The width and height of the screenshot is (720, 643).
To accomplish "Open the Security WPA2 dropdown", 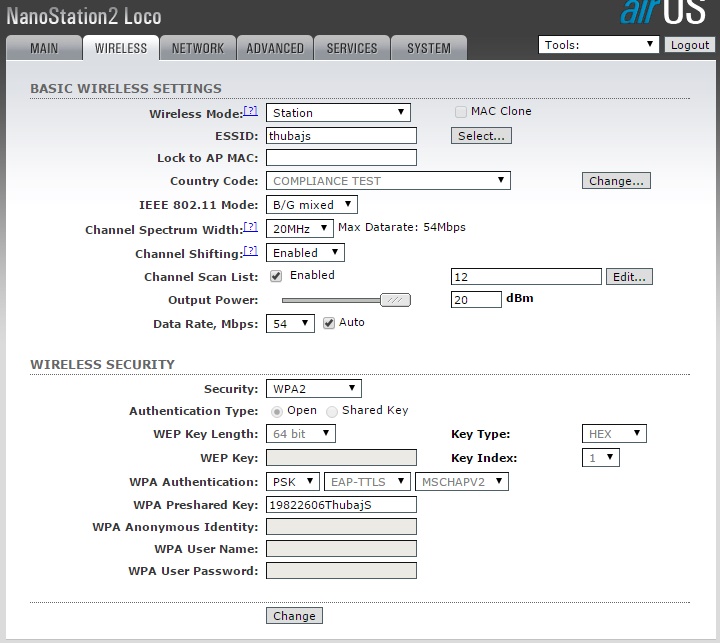I will [313, 388].
